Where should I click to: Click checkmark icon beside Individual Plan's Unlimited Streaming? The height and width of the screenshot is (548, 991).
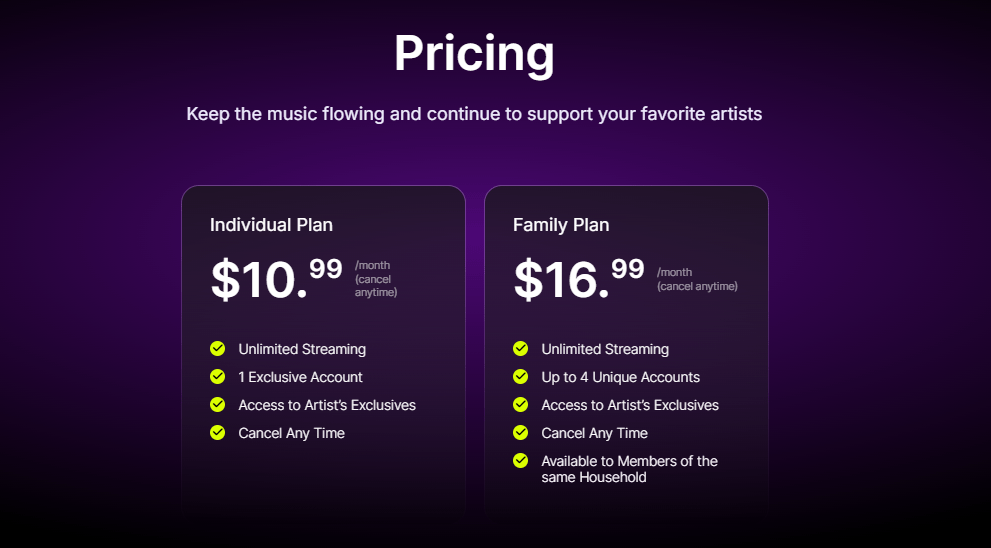(x=217, y=349)
